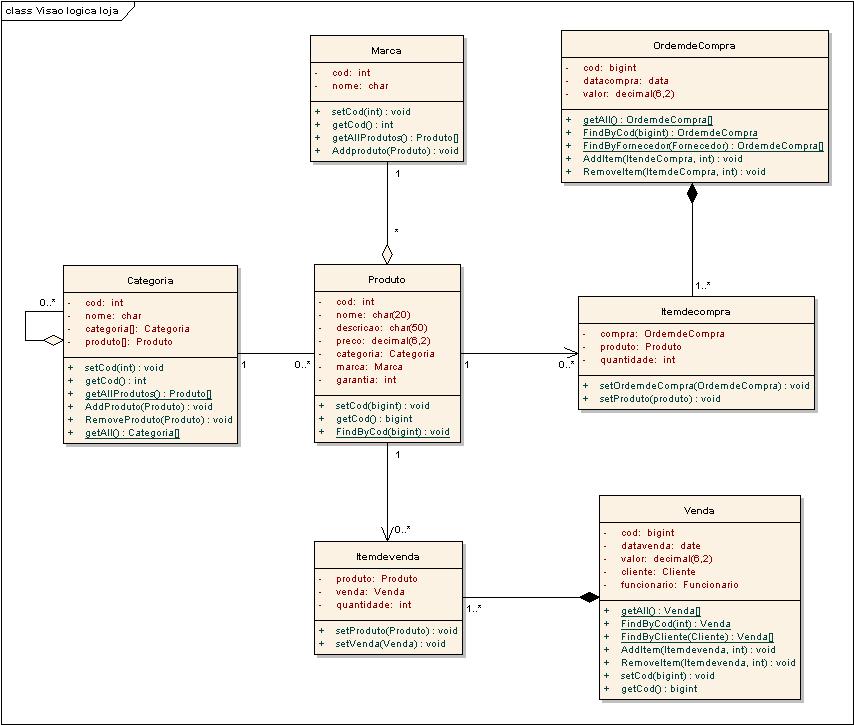Click the 'class Visao logica loja' frame label
This screenshot has width=854, height=725.
[62, 11]
